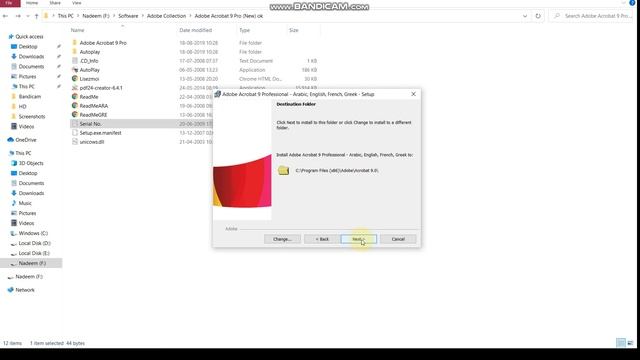Open OneDrive in navigation pane
Screen dimensions: 640x360
tap(26, 140)
